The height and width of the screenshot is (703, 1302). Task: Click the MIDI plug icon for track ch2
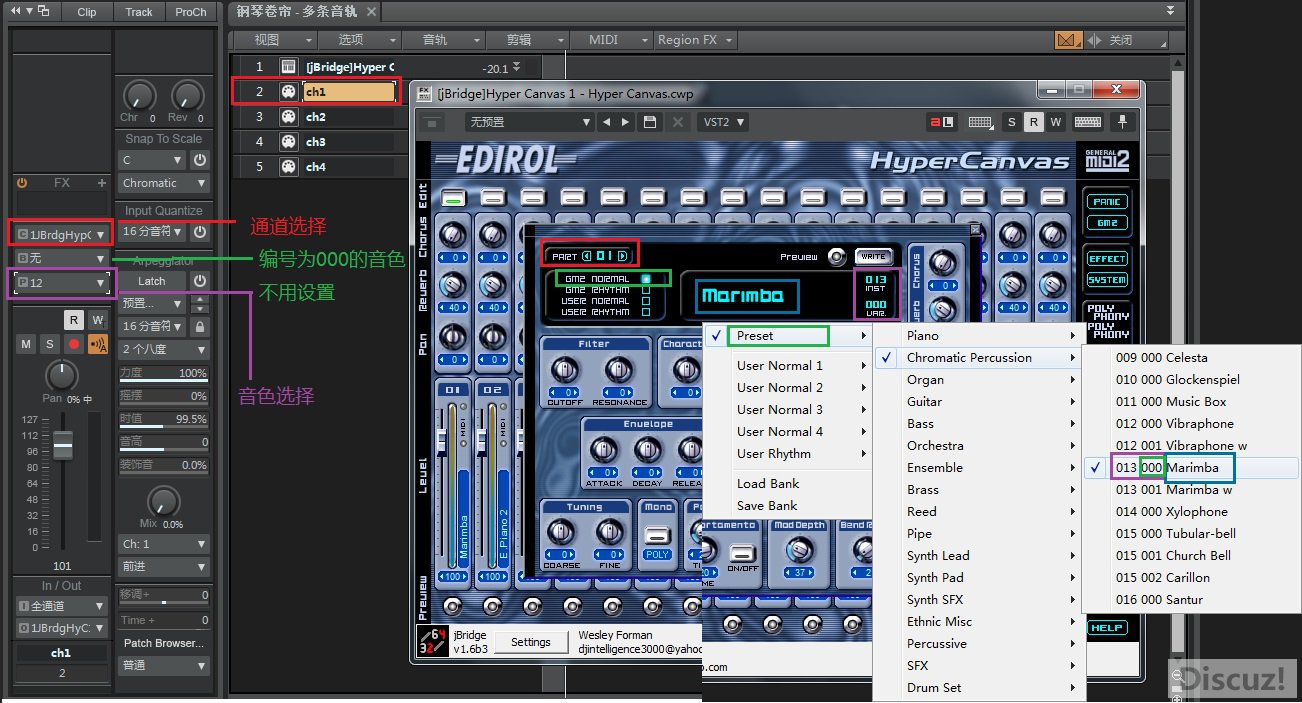click(288, 117)
